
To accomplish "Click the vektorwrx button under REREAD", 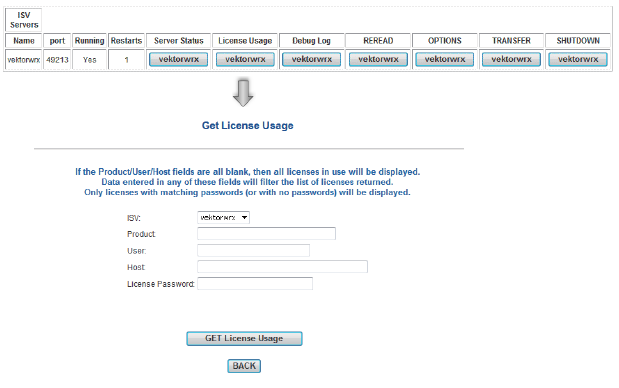I will pyautogui.click(x=378, y=60).
